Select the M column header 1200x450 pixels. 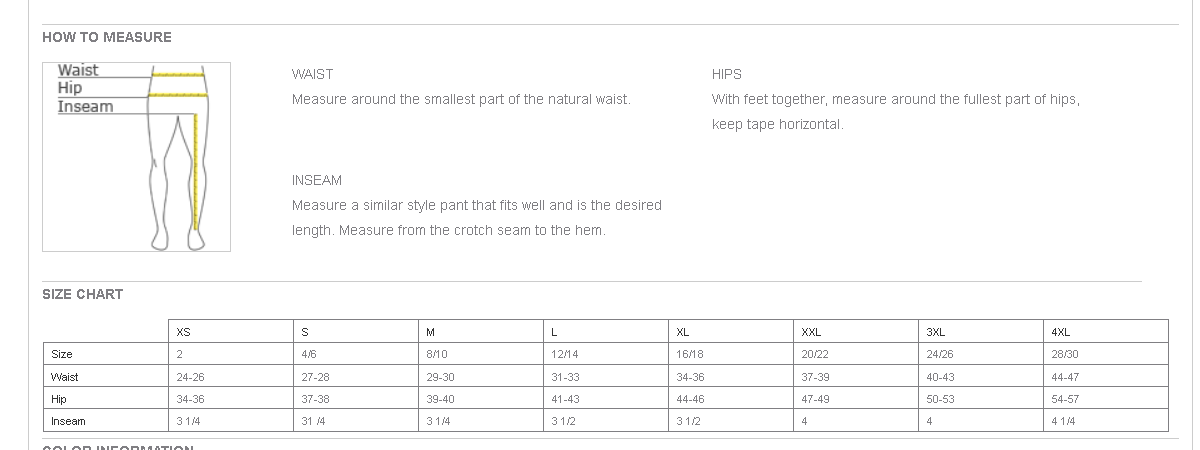pyautogui.click(x=430, y=332)
